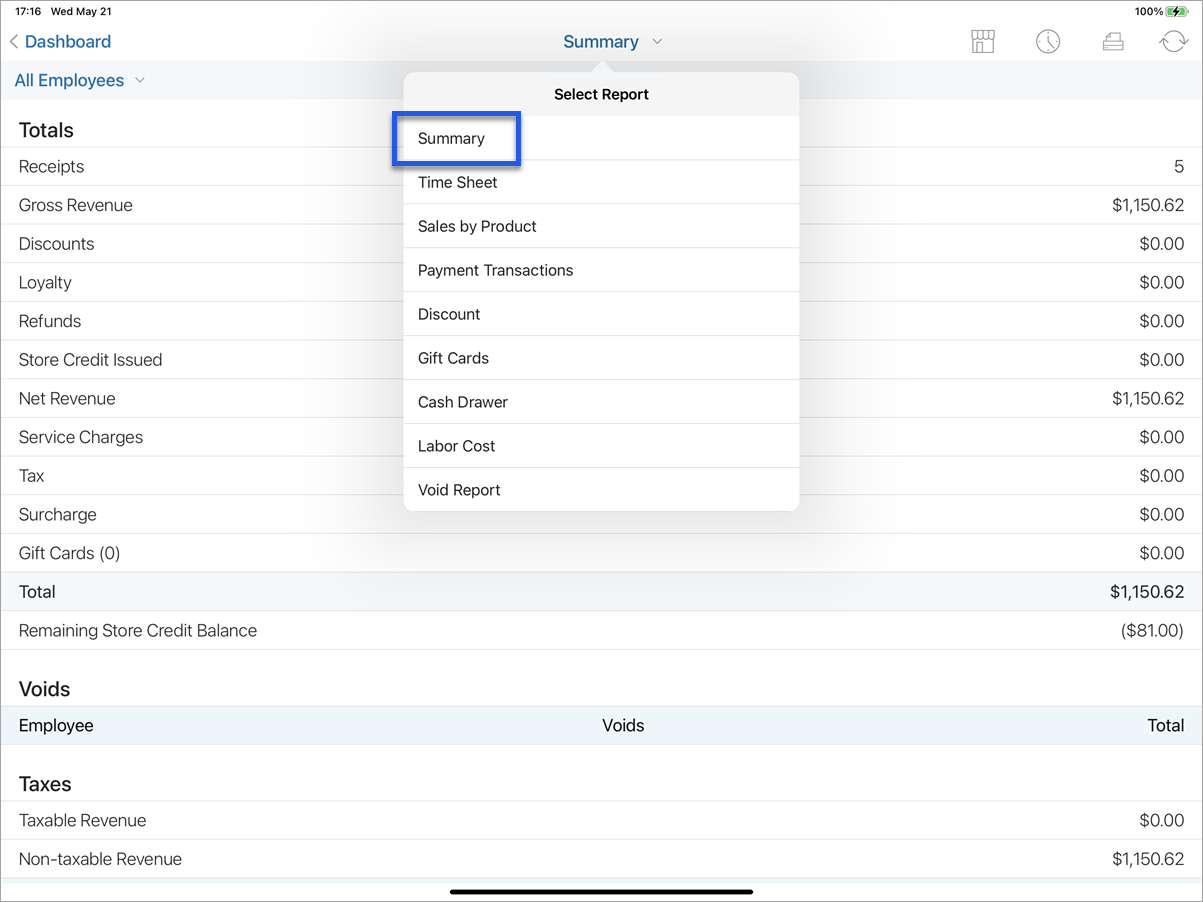Open the Labor Cost report

click(x=456, y=446)
